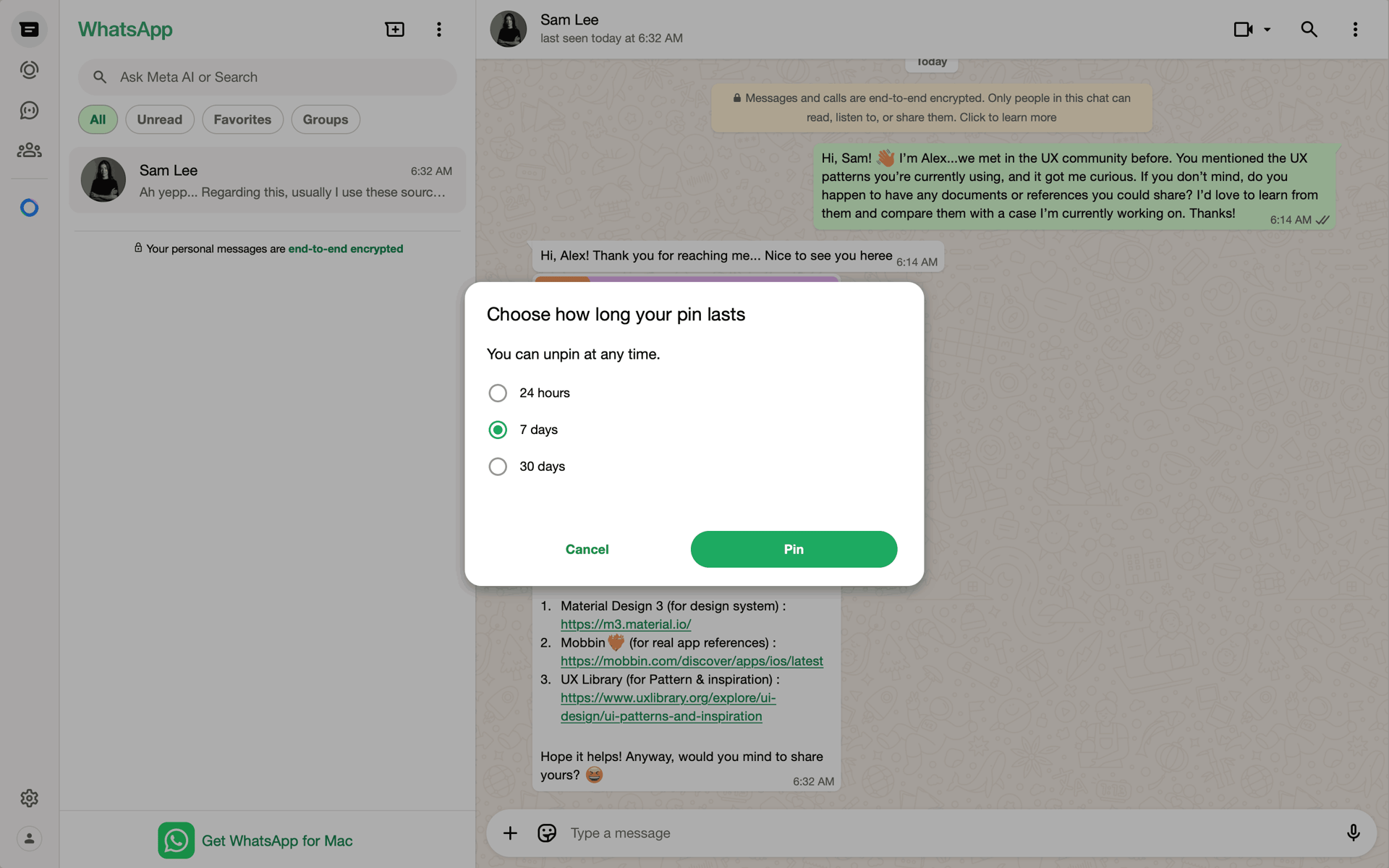Search within Sam Lee conversation
1389x868 pixels.
click(1309, 30)
